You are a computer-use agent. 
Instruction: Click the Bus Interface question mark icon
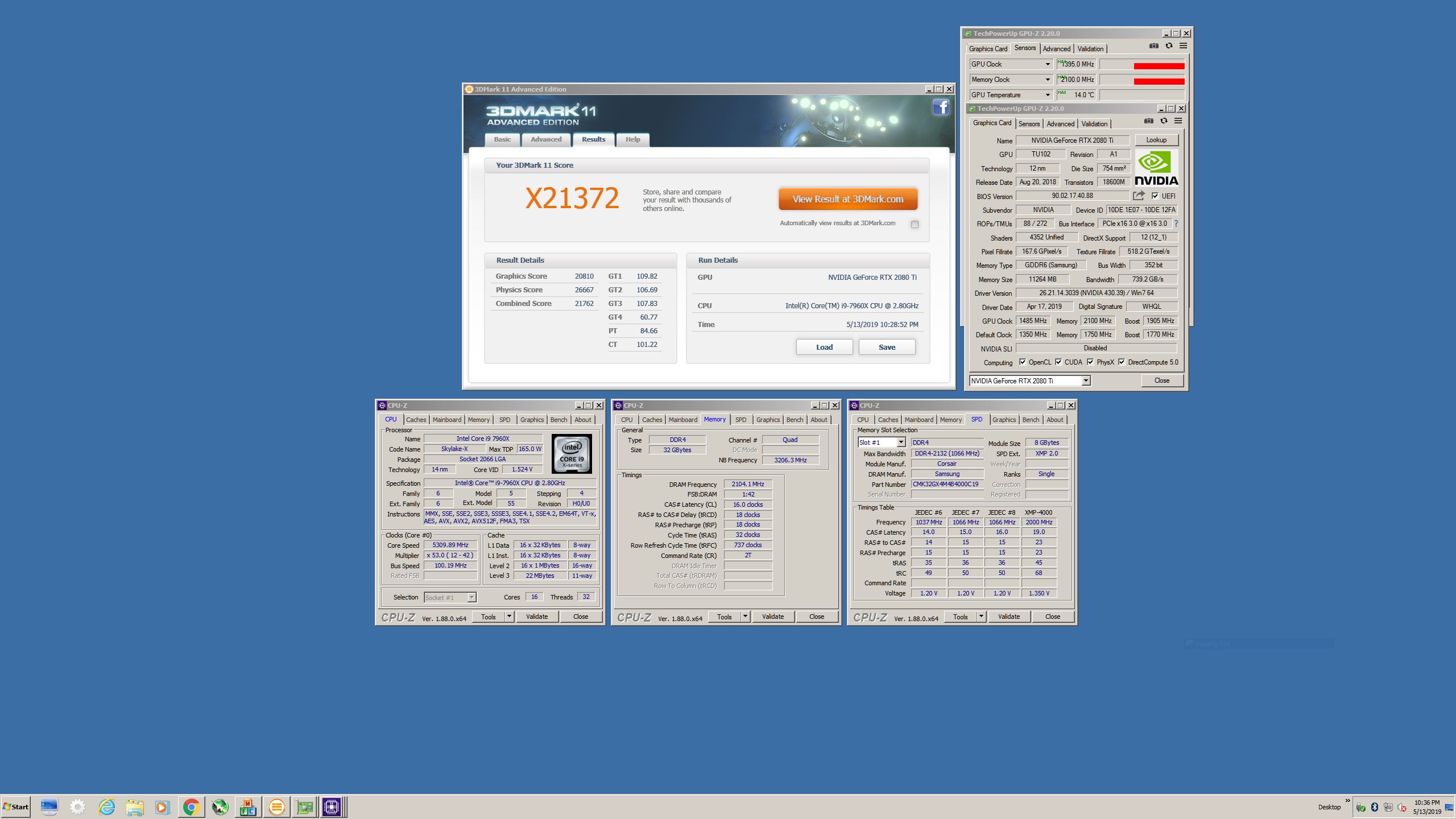click(x=1176, y=224)
